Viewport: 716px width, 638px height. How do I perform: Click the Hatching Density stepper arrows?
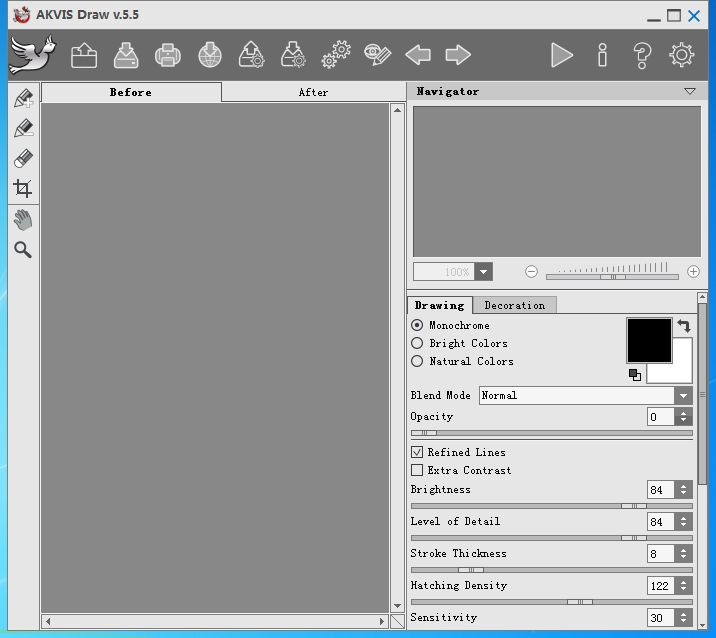[683, 586]
